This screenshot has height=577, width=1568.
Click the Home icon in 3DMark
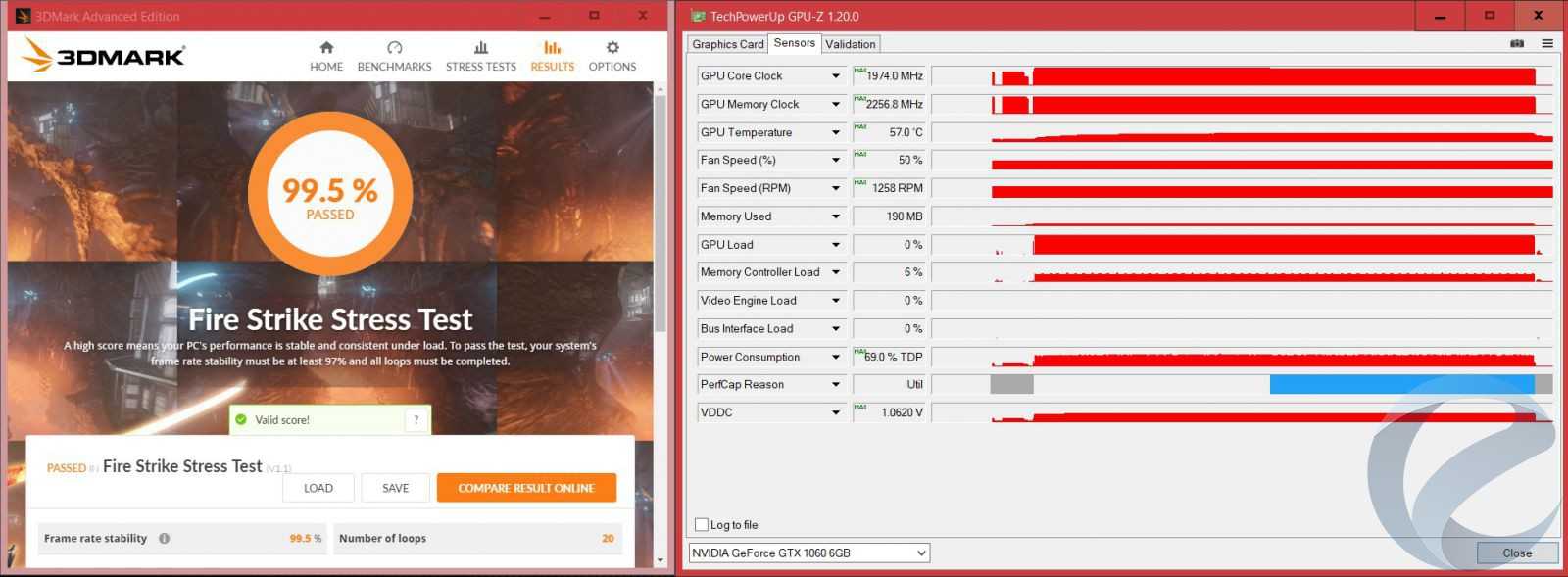pyautogui.click(x=326, y=47)
